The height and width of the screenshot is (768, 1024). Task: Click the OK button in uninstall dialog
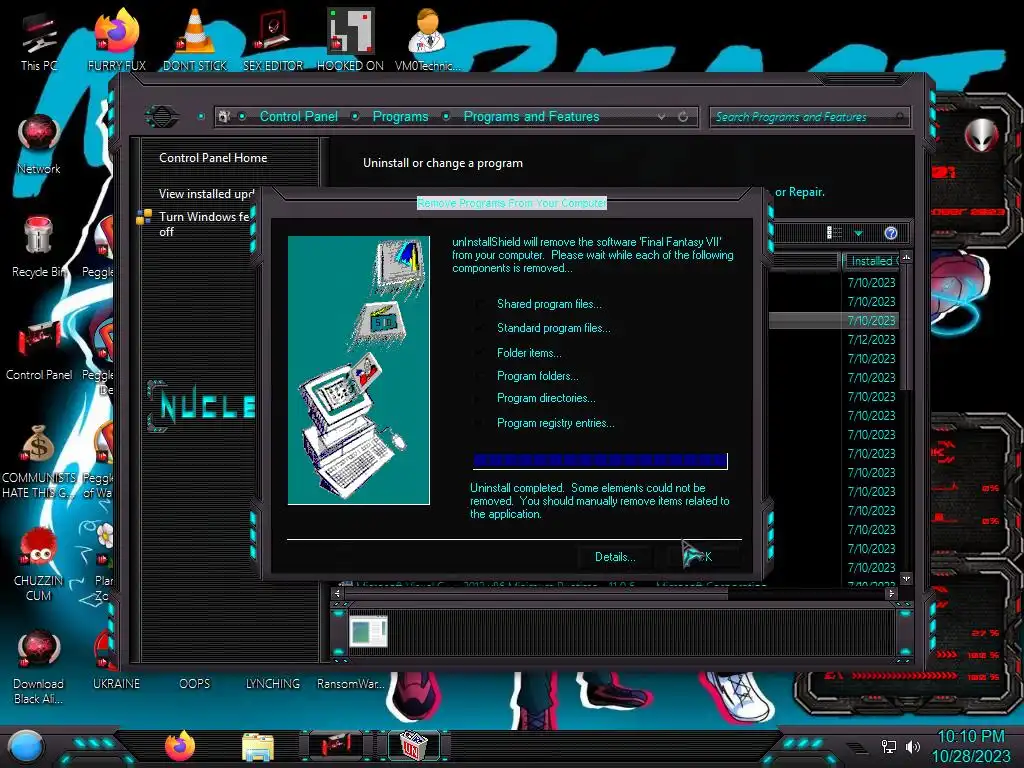tap(705, 557)
